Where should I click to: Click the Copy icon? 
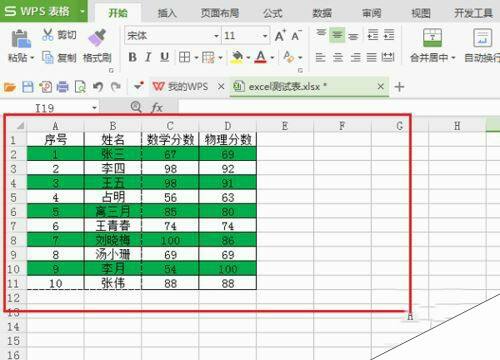(x=48, y=57)
